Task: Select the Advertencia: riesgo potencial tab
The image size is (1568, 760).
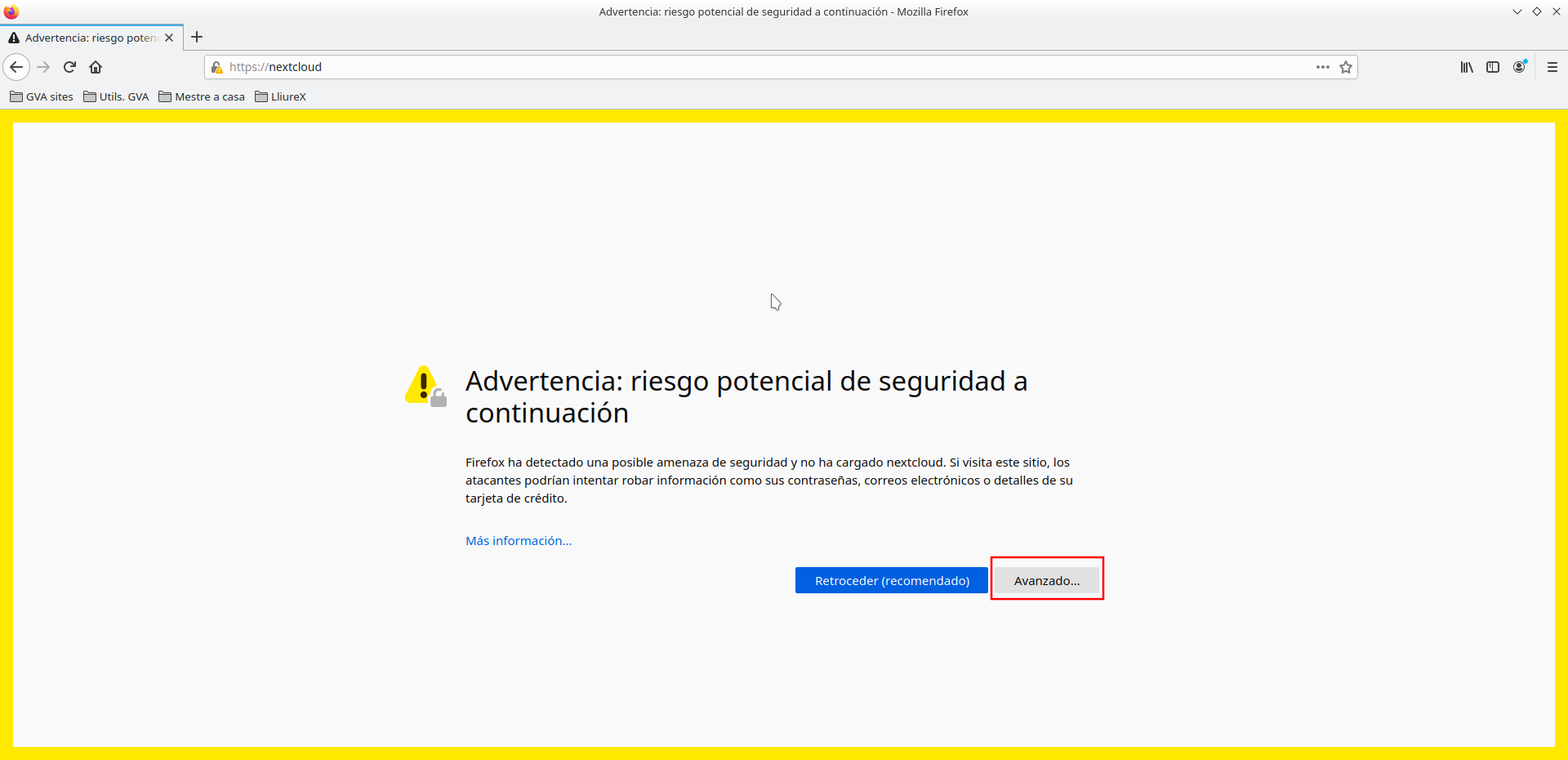Action: click(x=86, y=38)
